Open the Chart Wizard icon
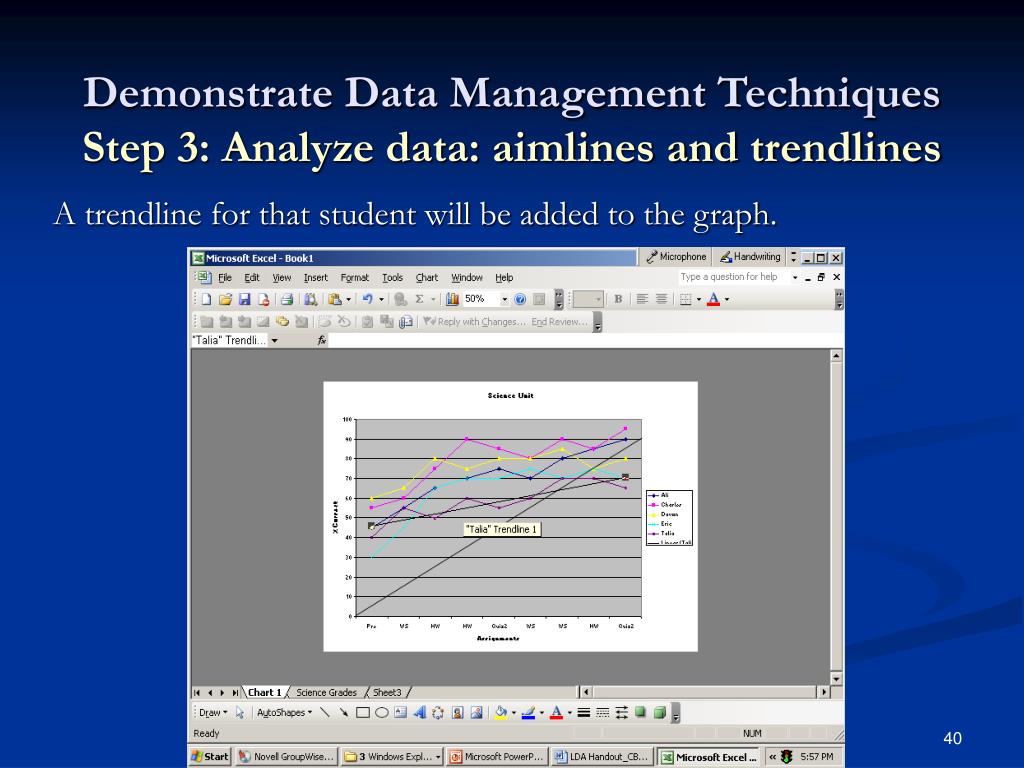 point(452,299)
